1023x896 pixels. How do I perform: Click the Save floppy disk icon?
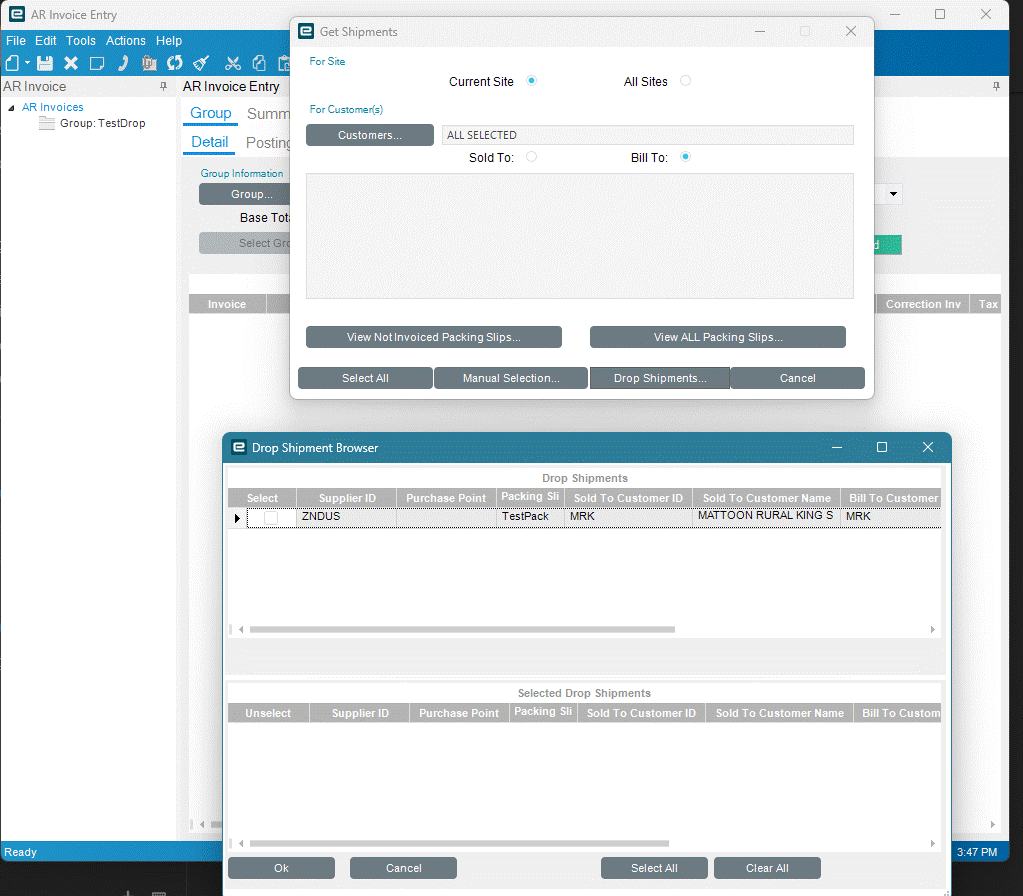coord(44,63)
